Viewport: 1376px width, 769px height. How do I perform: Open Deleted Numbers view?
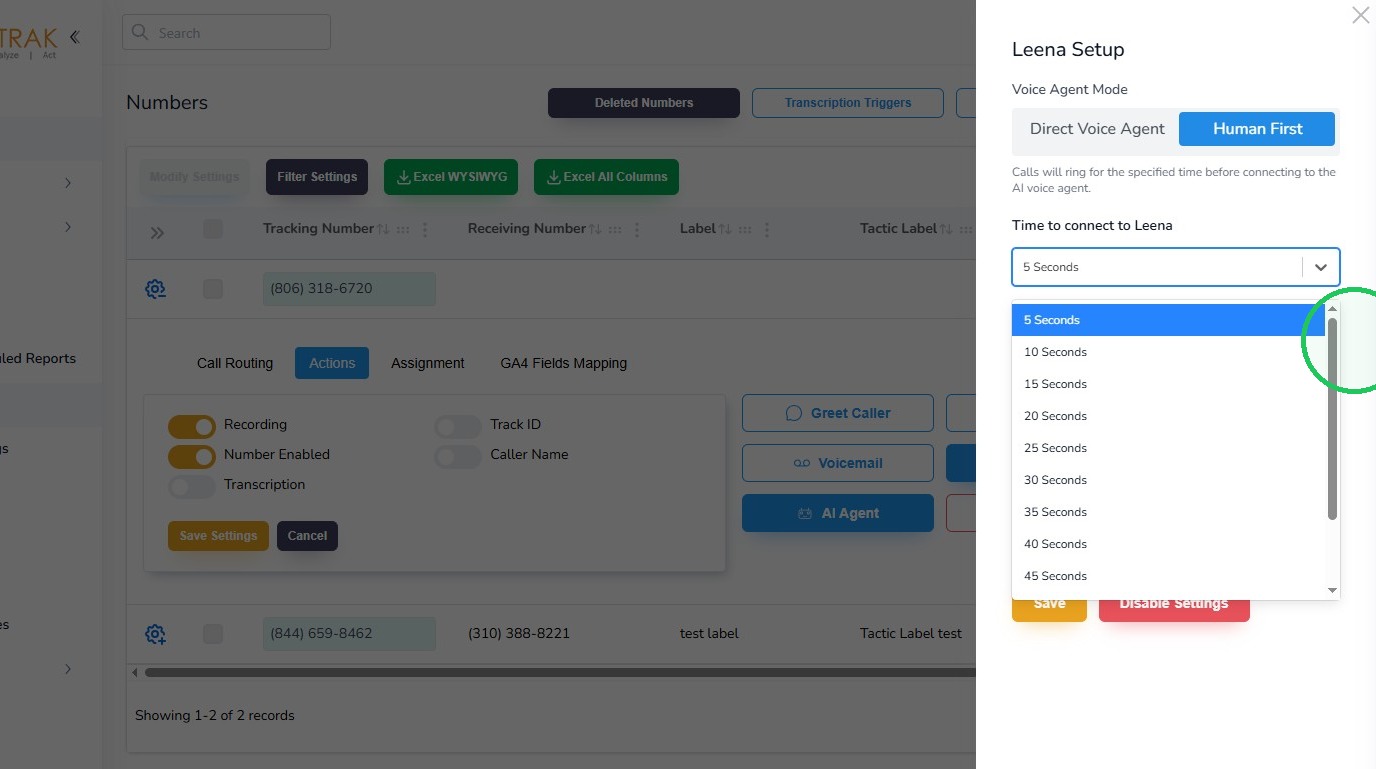click(644, 103)
